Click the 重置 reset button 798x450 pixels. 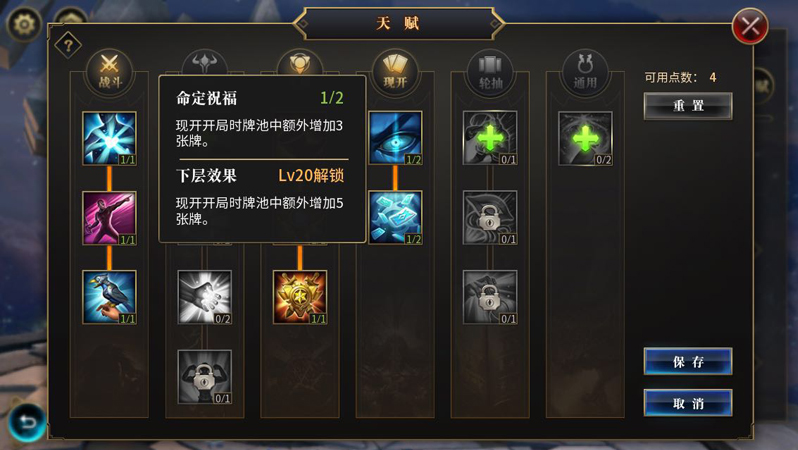[688, 106]
